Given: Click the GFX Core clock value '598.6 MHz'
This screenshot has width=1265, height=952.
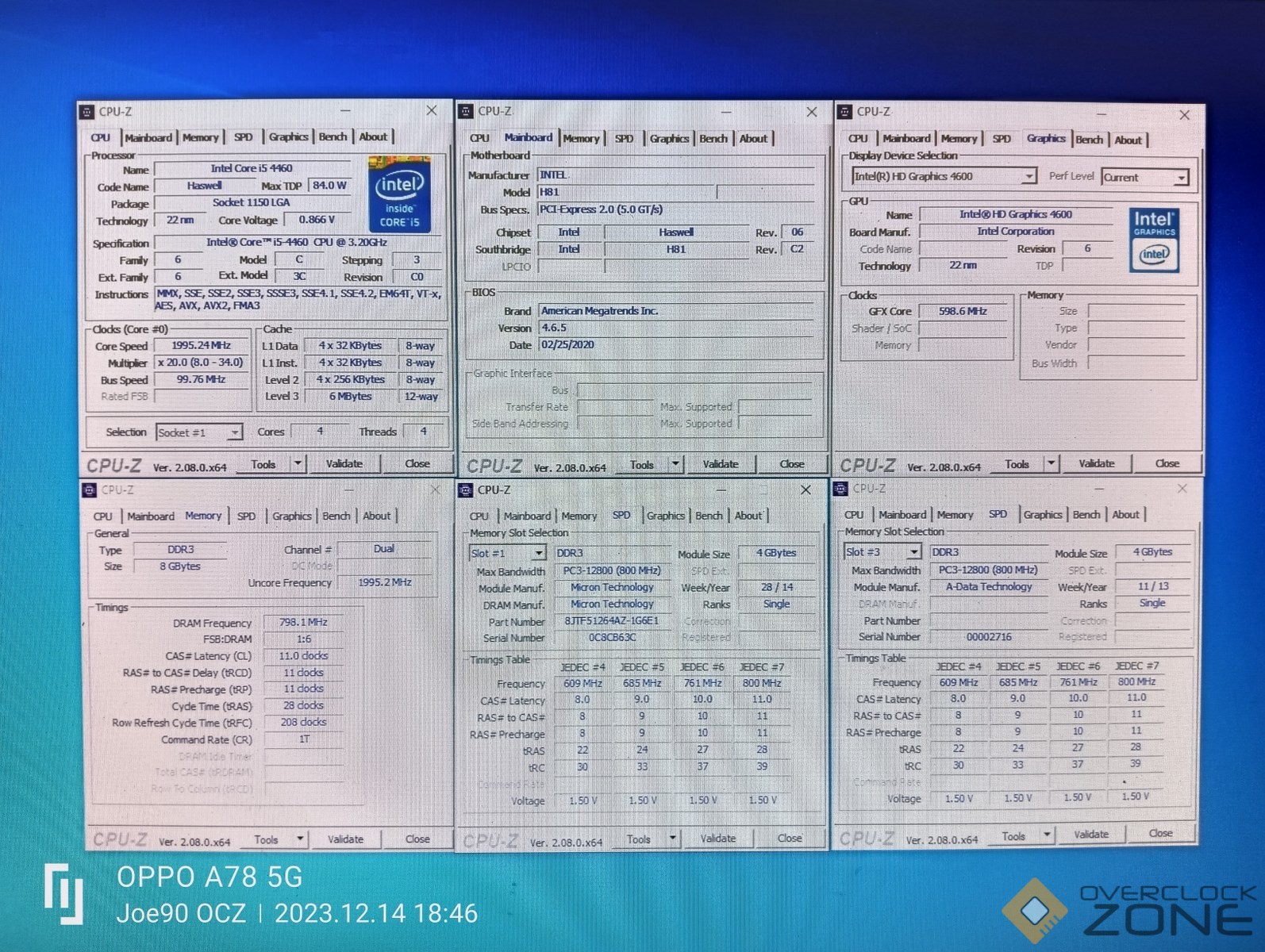Looking at the screenshot, I should (x=963, y=311).
